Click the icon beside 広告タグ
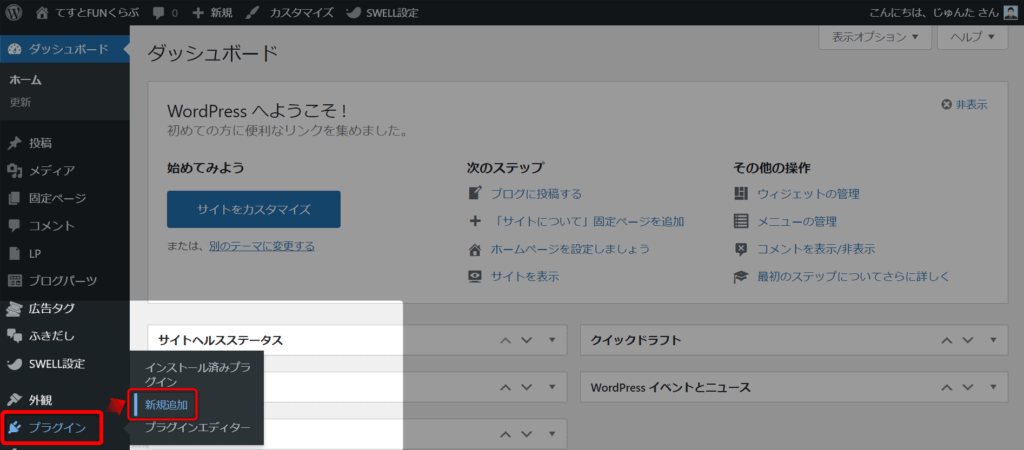 coord(14,309)
